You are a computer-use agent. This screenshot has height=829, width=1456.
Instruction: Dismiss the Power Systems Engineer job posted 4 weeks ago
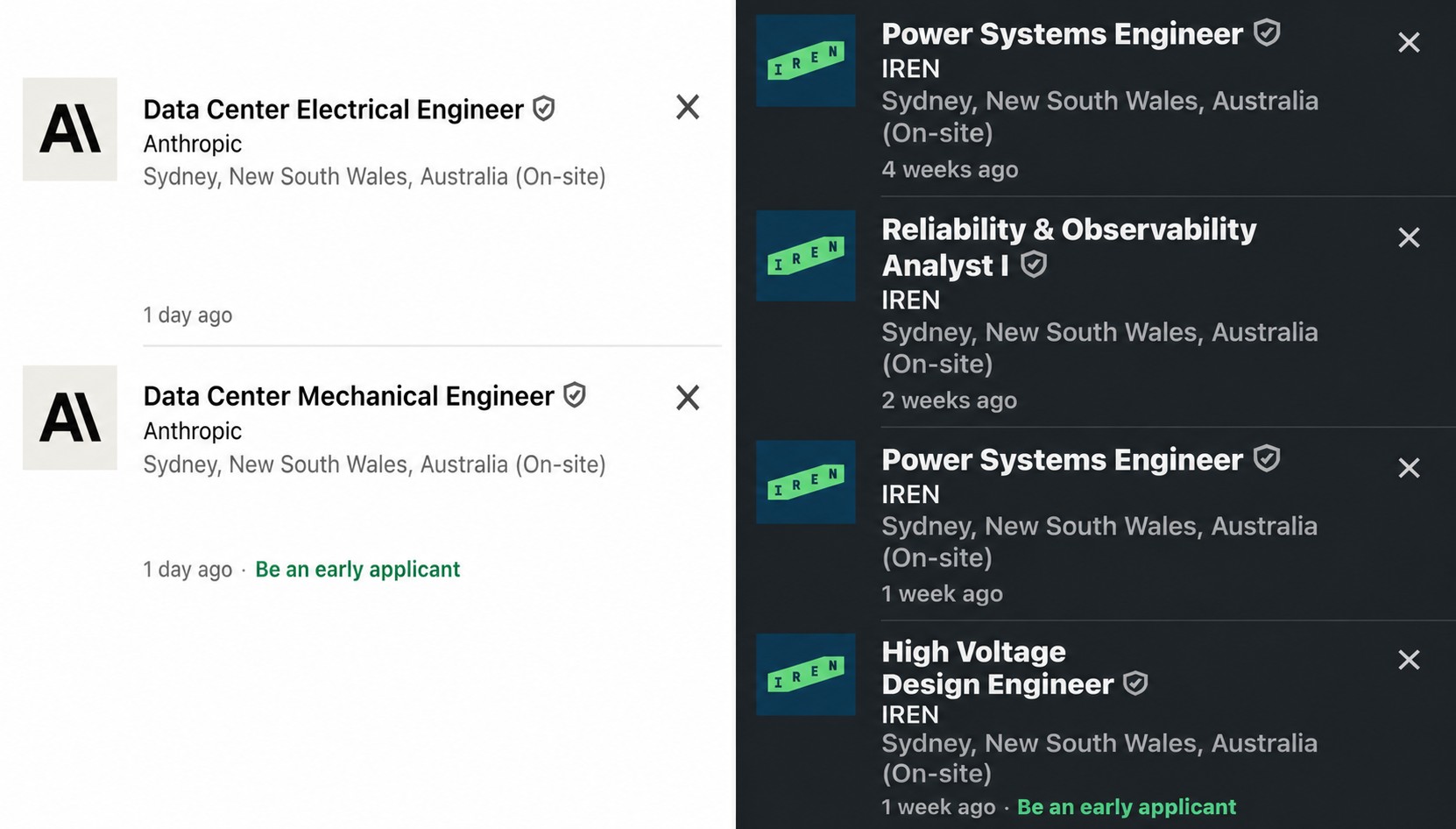[x=1409, y=42]
